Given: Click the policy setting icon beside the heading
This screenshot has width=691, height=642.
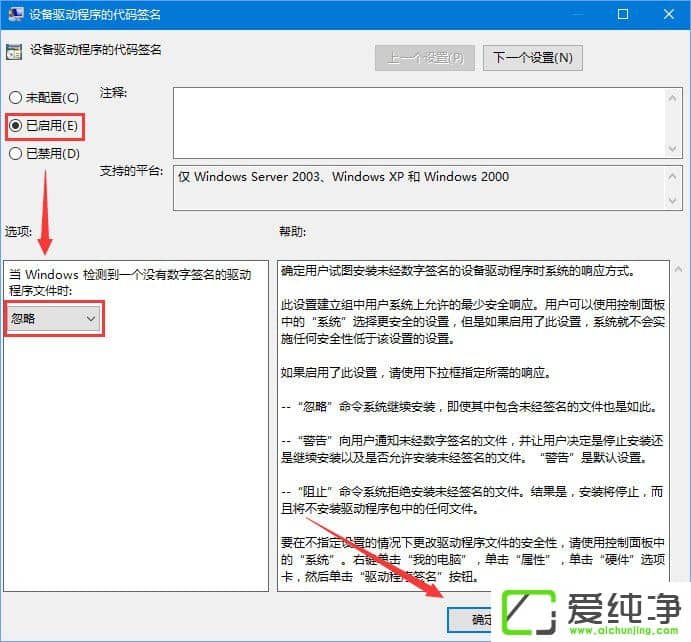Looking at the screenshot, I should [x=14, y=52].
